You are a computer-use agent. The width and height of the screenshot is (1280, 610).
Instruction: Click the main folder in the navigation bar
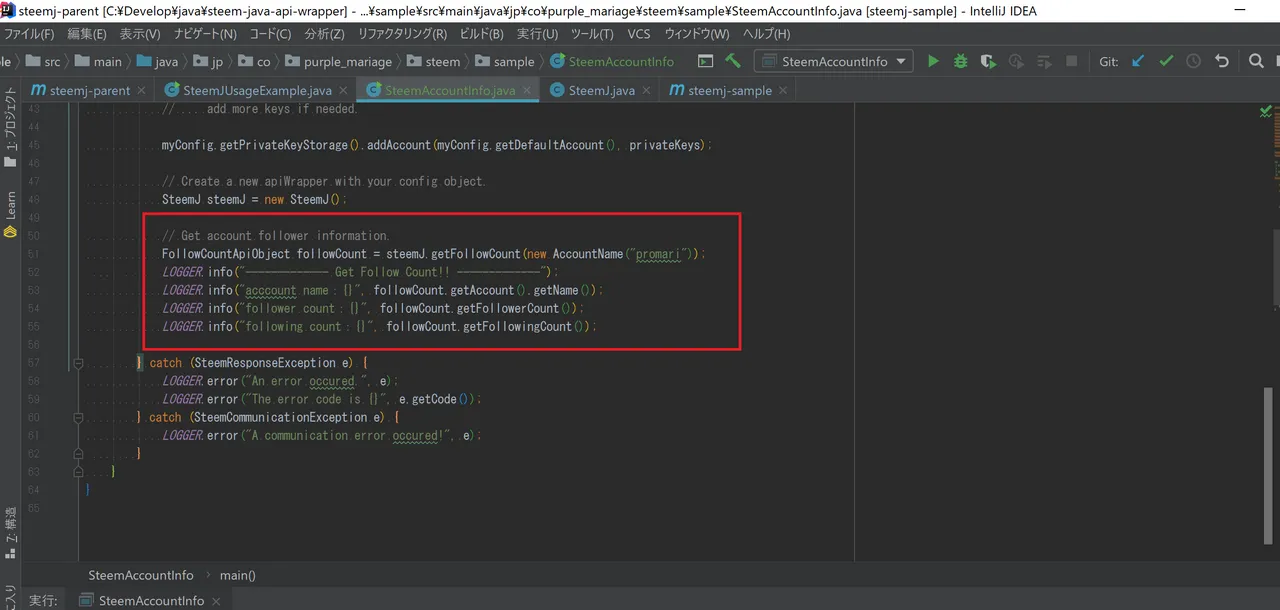coord(97,61)
